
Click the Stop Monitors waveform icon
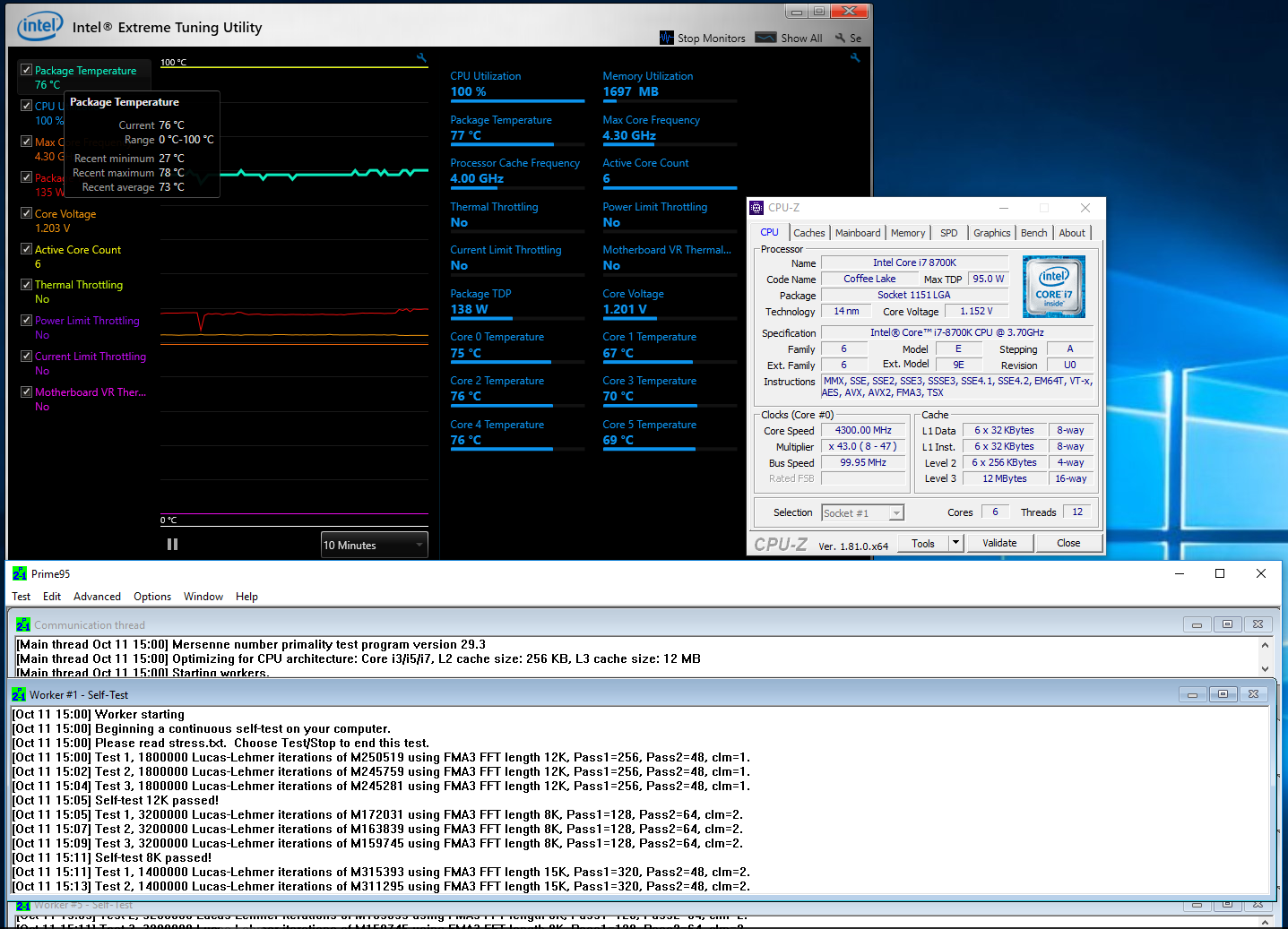click(666, 38)
